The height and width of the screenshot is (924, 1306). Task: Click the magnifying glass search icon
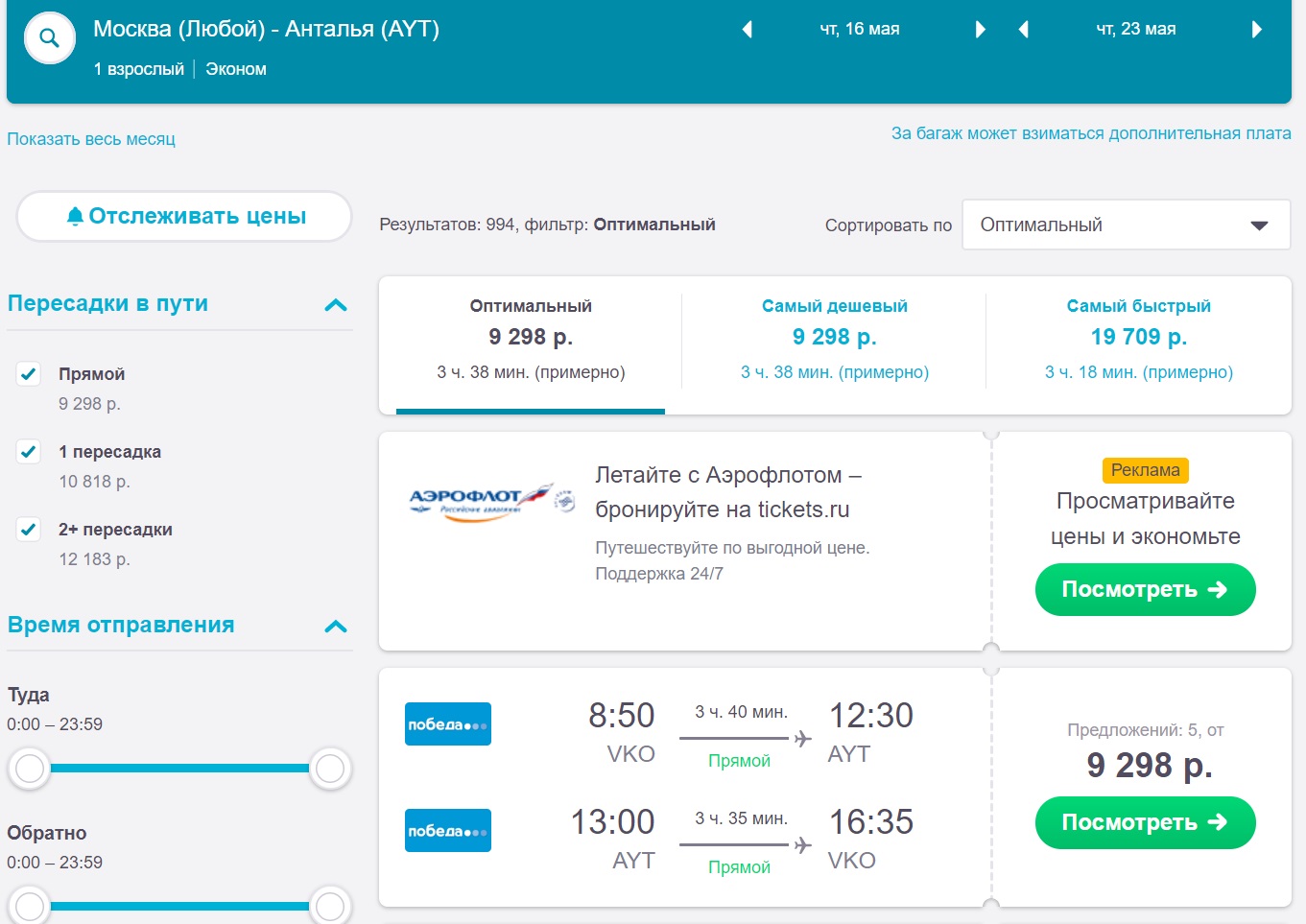[x=49, y=38]
